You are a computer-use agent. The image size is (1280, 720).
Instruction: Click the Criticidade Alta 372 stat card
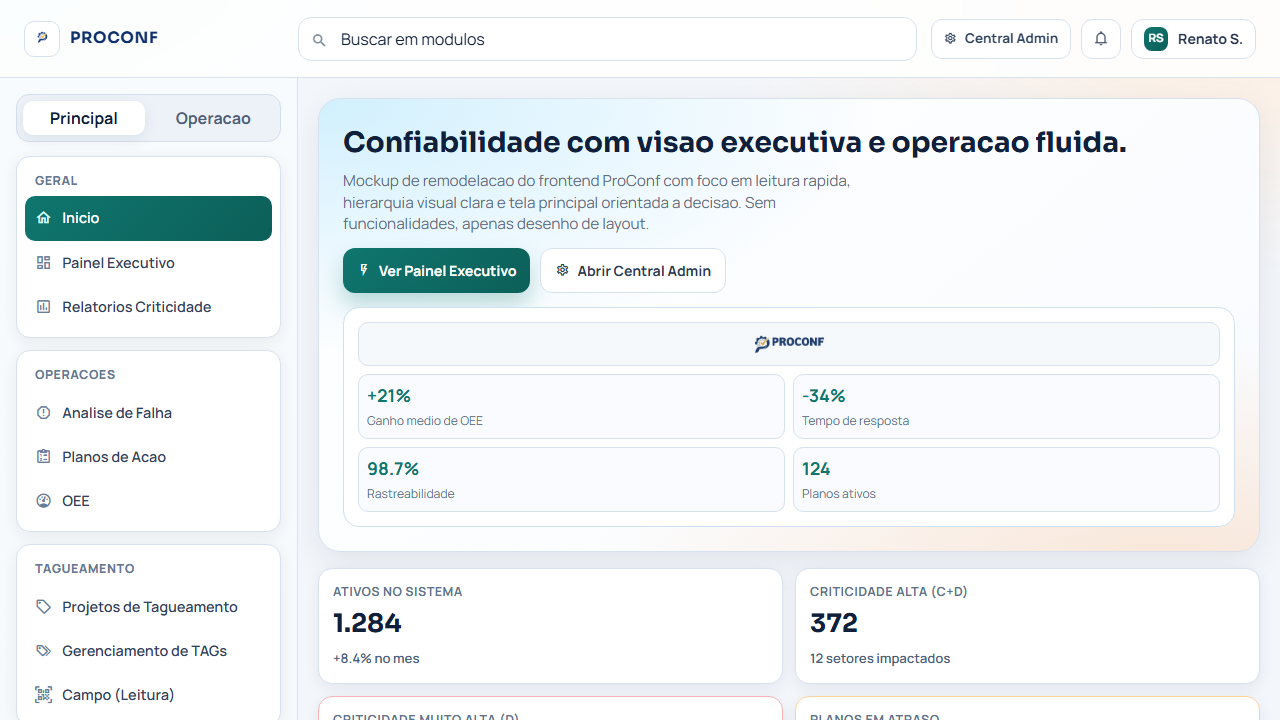(x=1027, y=625)
